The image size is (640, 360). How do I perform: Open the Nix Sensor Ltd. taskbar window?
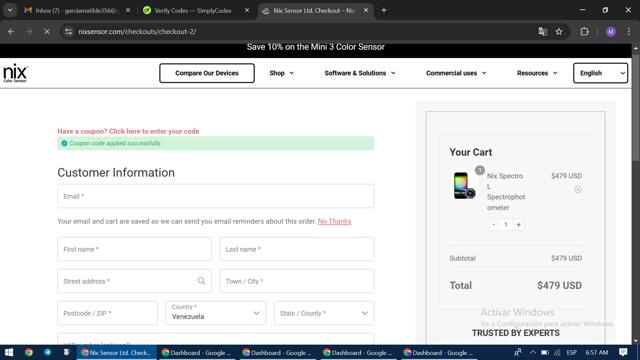pos(116,352)
